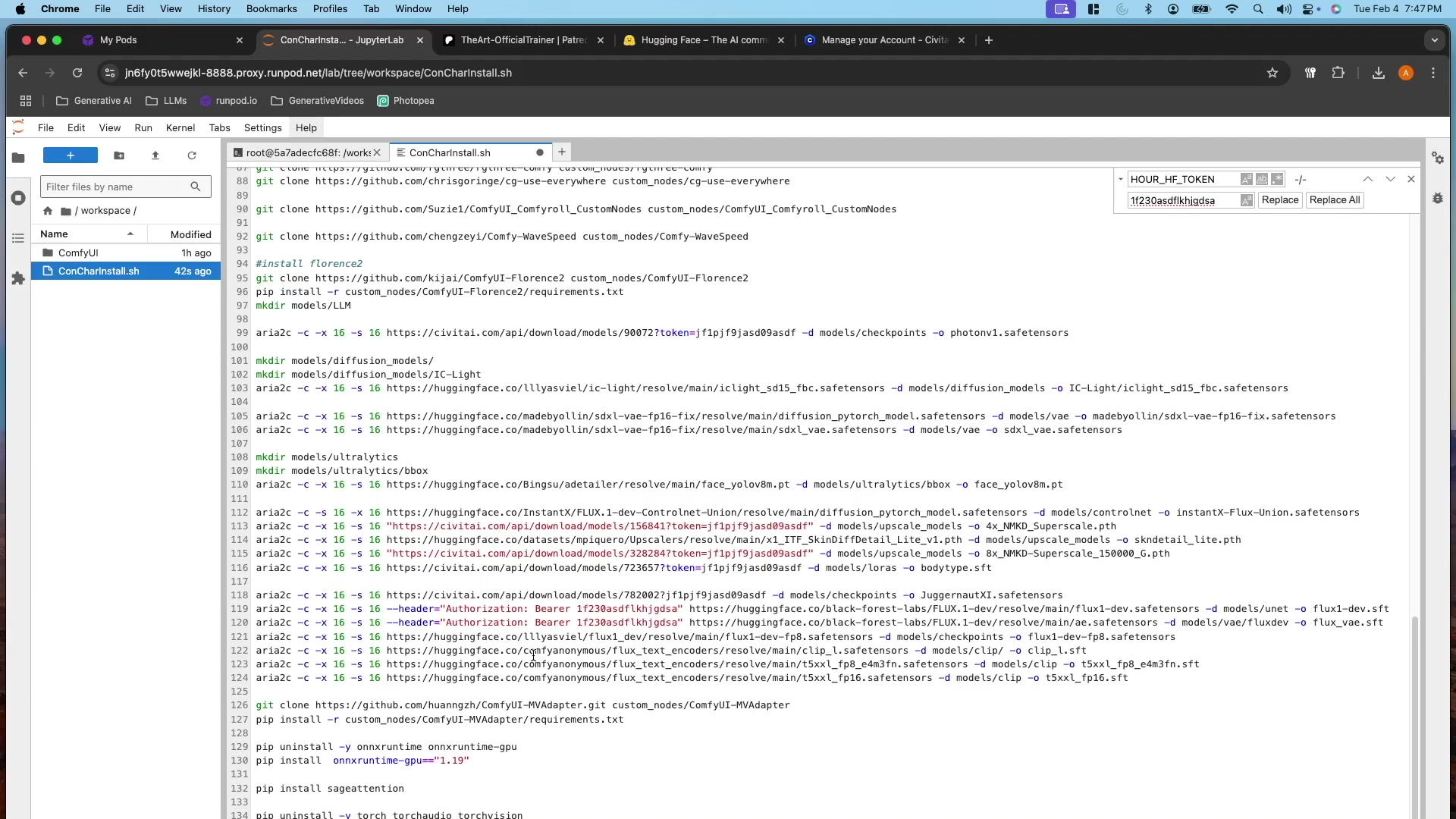Refresh the file browser list

click(x=192, y=155)
